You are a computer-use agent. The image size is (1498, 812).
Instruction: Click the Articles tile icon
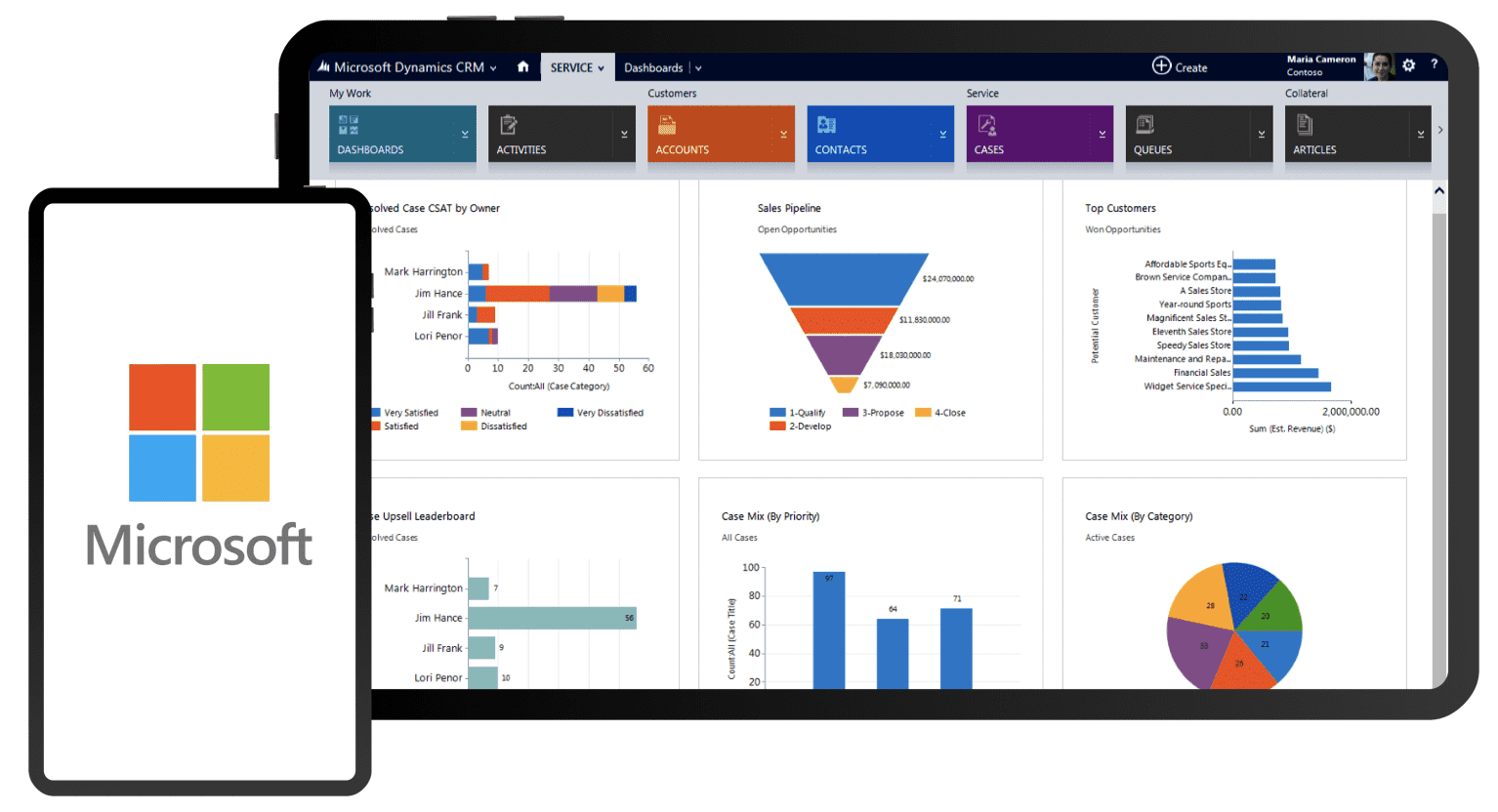coord(1304,125)
